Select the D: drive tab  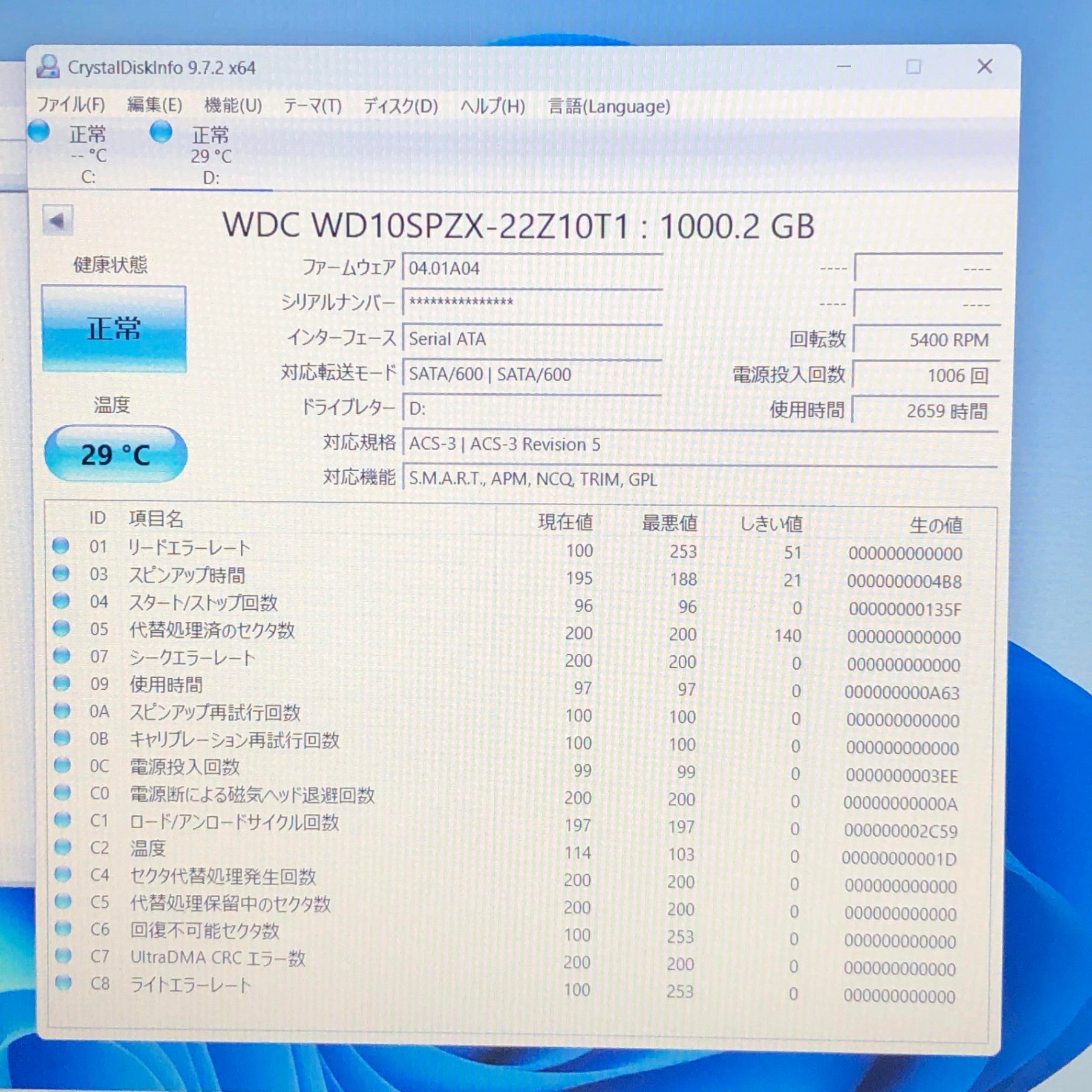click(x=211, y=155)
